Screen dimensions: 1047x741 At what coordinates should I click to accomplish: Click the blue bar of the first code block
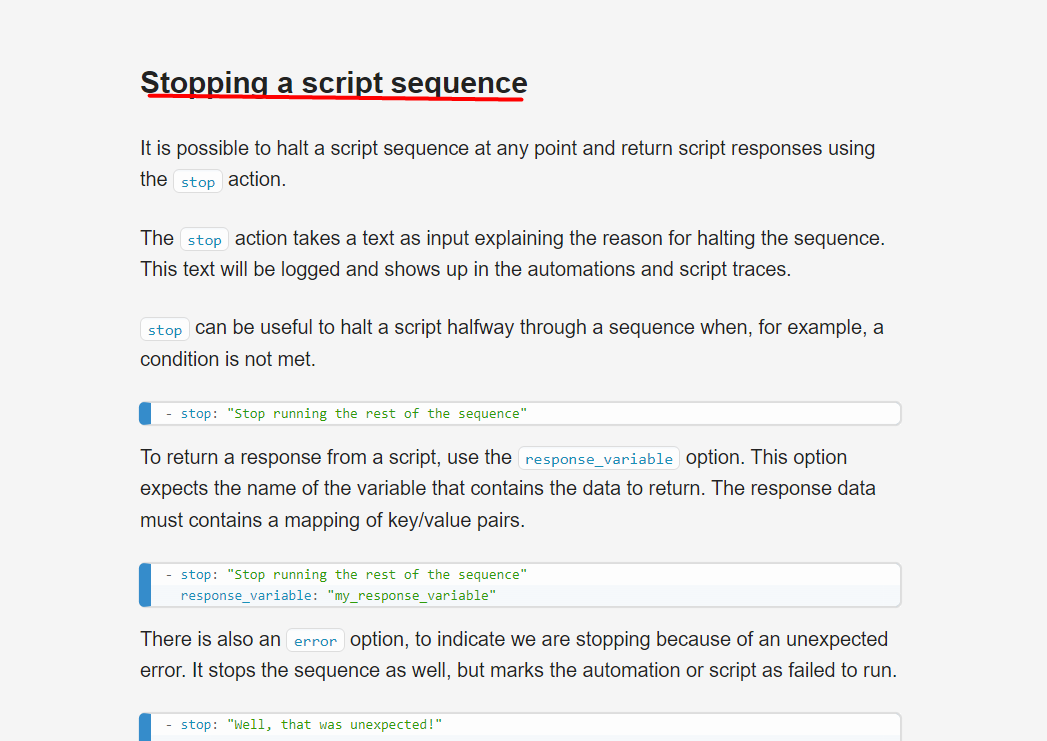[146, 413]
